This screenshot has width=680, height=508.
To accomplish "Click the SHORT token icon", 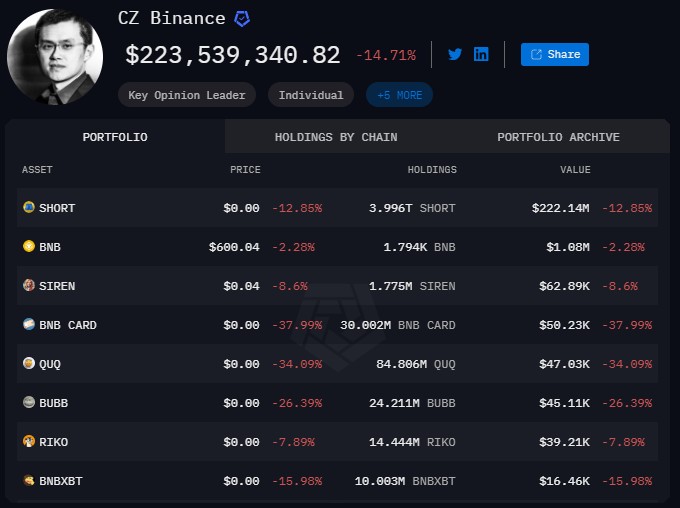I will pyautogui.click(x=29, y=207).
